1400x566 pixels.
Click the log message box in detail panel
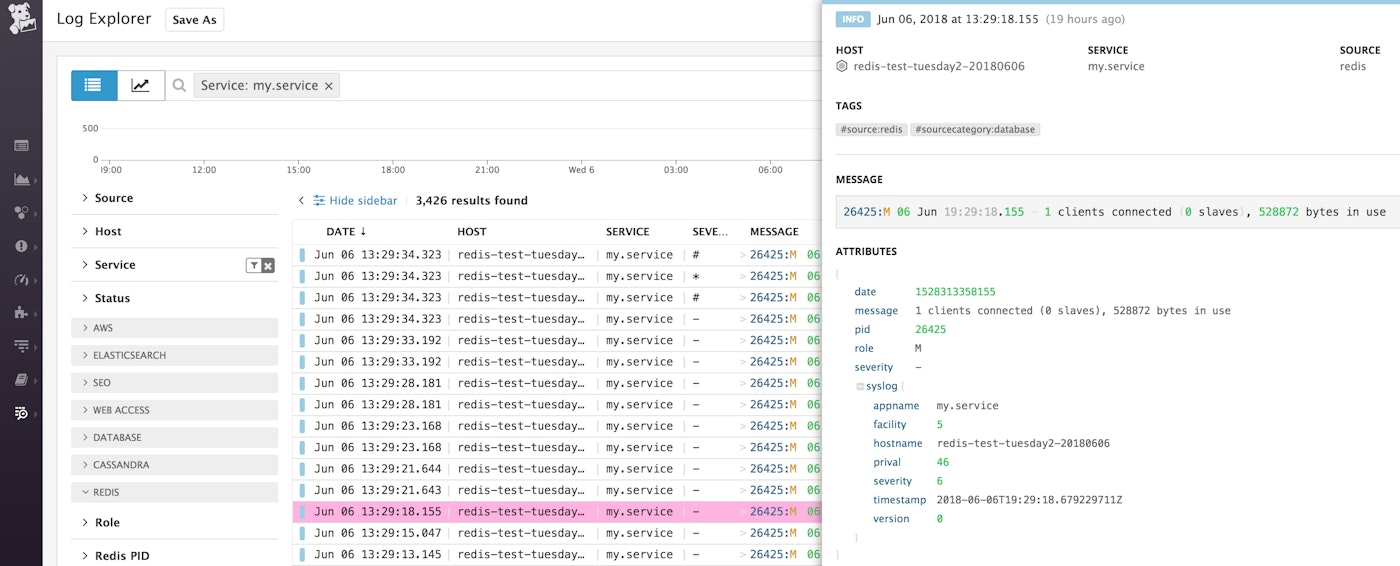click(1118, 212)
